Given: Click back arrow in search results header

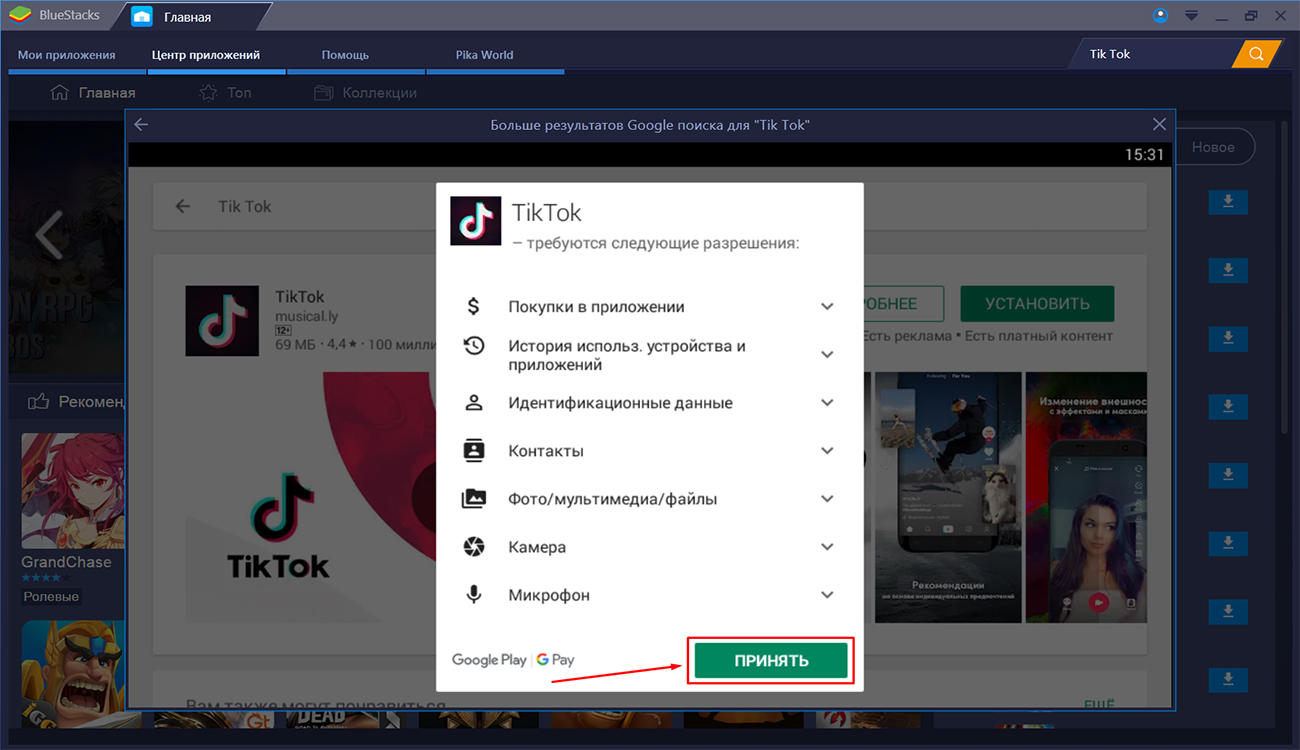Looking at the screenshot, I should point(141,125).
